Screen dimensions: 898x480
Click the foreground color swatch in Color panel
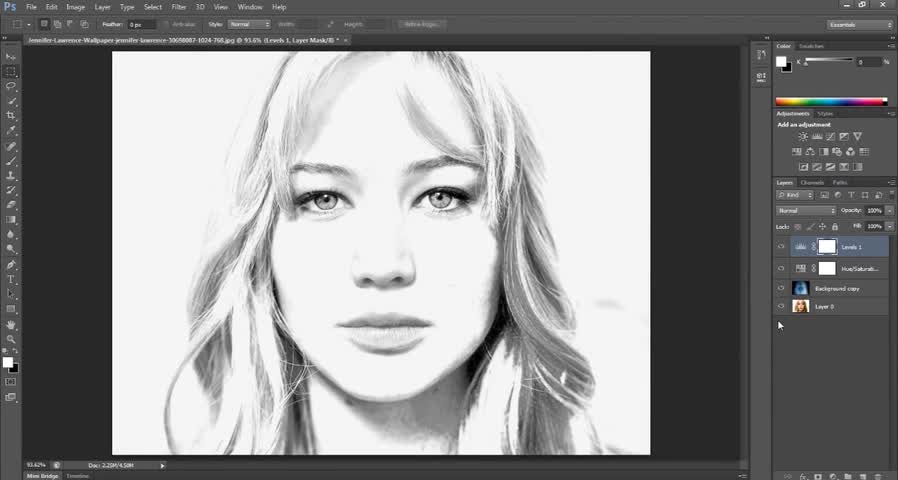781,62
